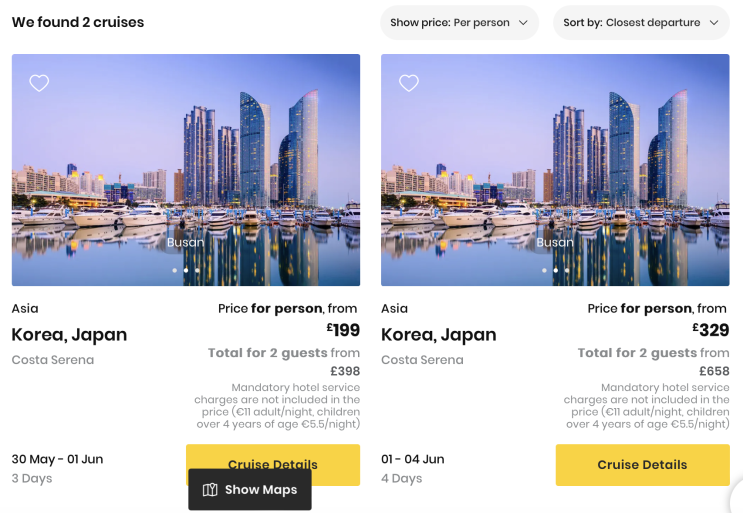Image resolution: width=743 pixels, height=513 pixels.
Task: Open the right Korea, Japan cruise title
Action: [x=439, y=335]
